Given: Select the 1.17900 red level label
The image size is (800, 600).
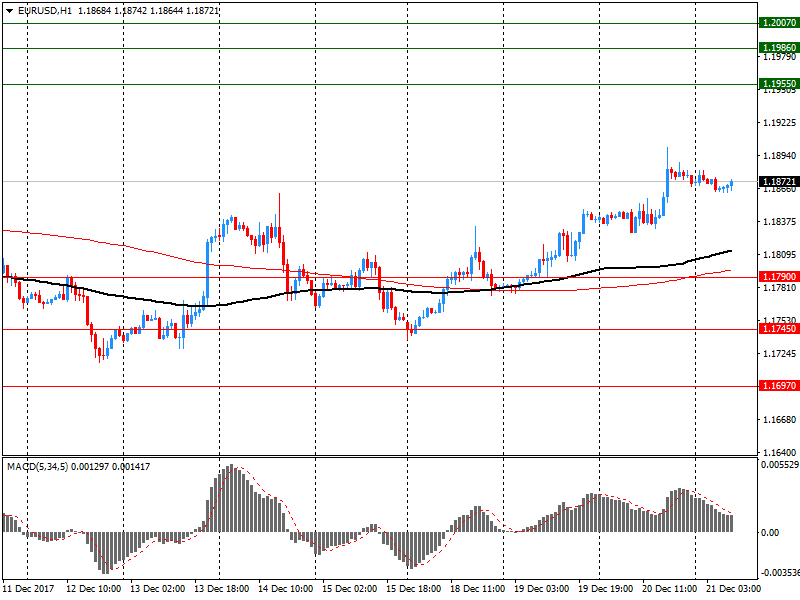Looking at the screenshot, I should point(779,277).
